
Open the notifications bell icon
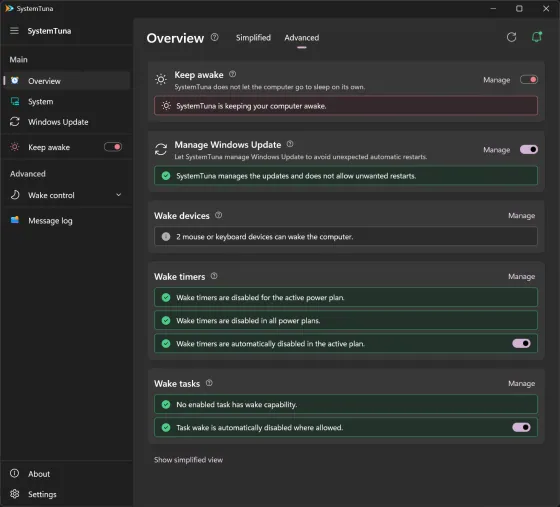pyautogui.click(x=536, y=37)
